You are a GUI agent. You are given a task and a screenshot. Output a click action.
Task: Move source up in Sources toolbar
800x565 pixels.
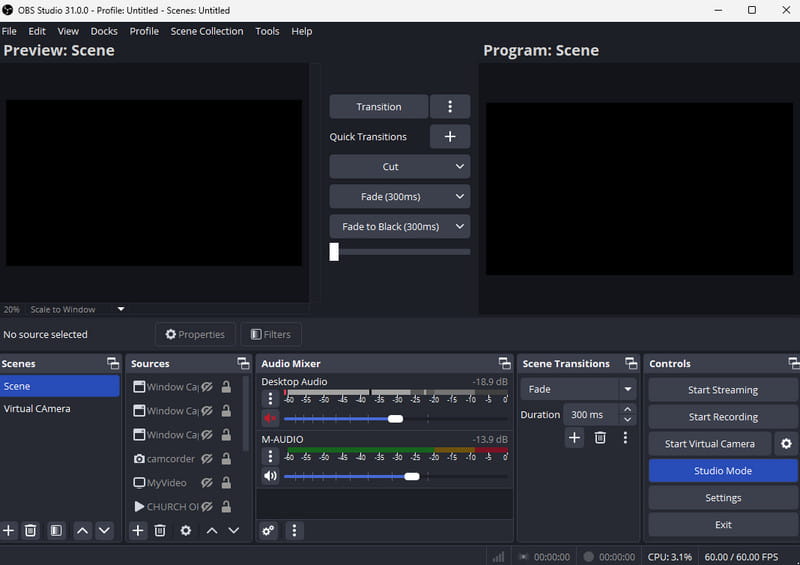click(x=212, y=530)
